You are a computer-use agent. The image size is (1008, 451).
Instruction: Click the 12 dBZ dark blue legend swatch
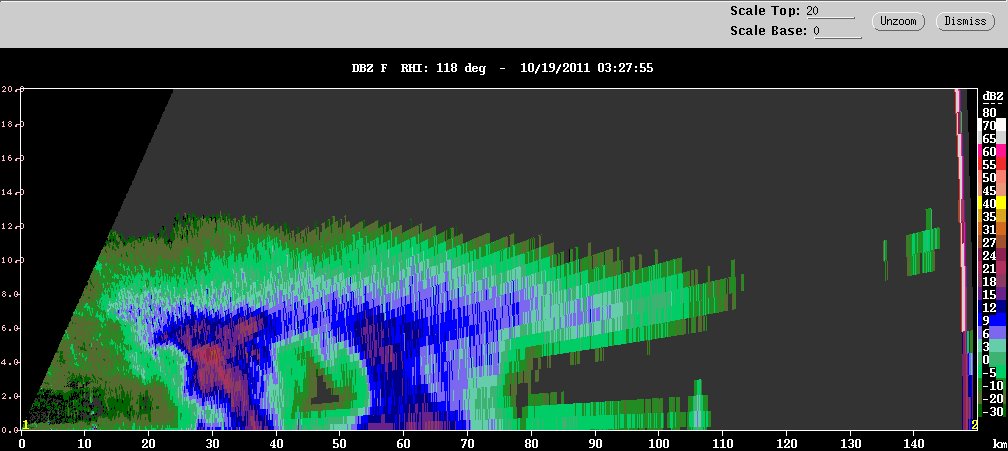tap(991, 308)
